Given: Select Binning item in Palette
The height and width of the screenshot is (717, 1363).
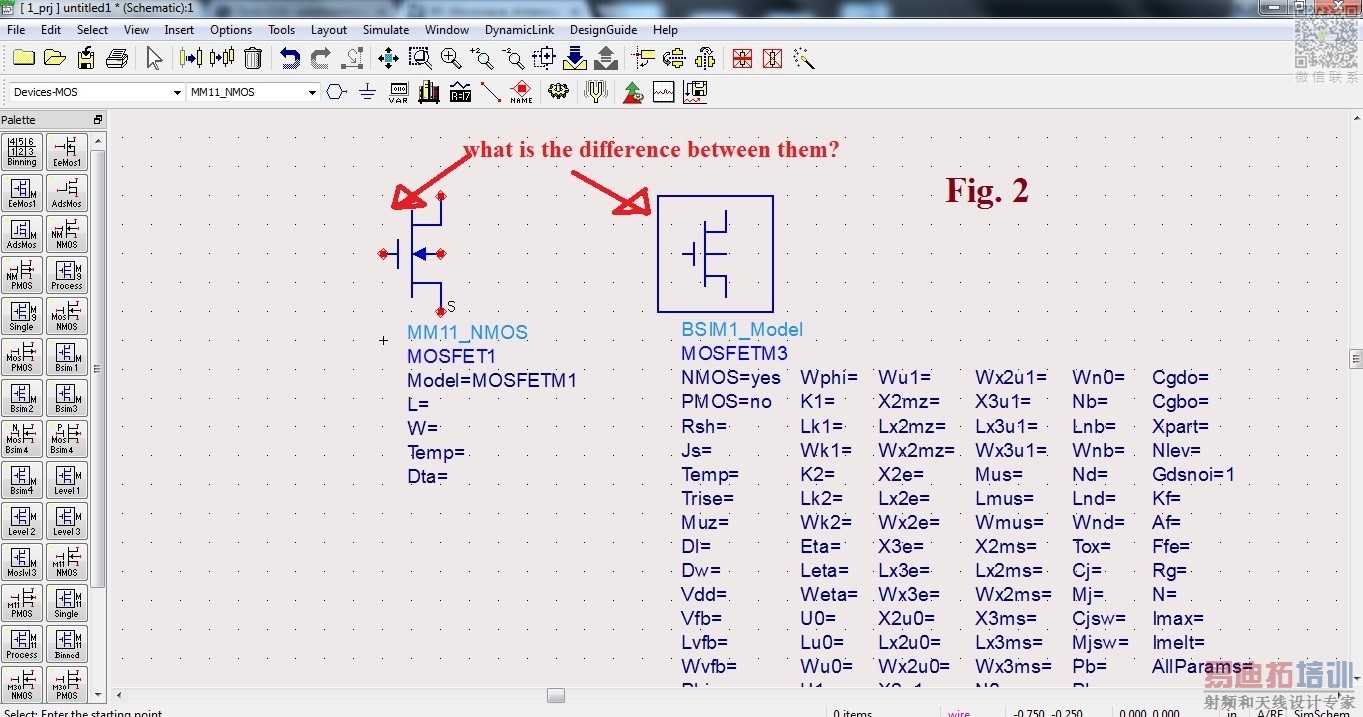Looking at the screenshot, I should pyautogui.click(x=22, y=152).
